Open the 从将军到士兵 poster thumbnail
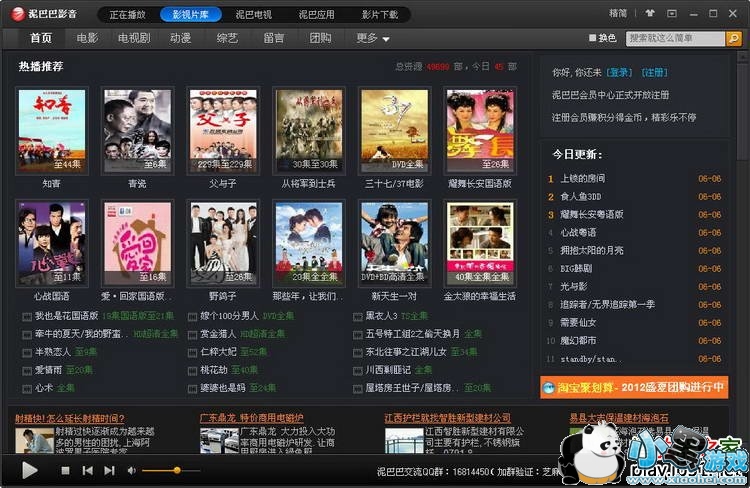This screenshot has height=488, width=750. click(x=309, y=131)
